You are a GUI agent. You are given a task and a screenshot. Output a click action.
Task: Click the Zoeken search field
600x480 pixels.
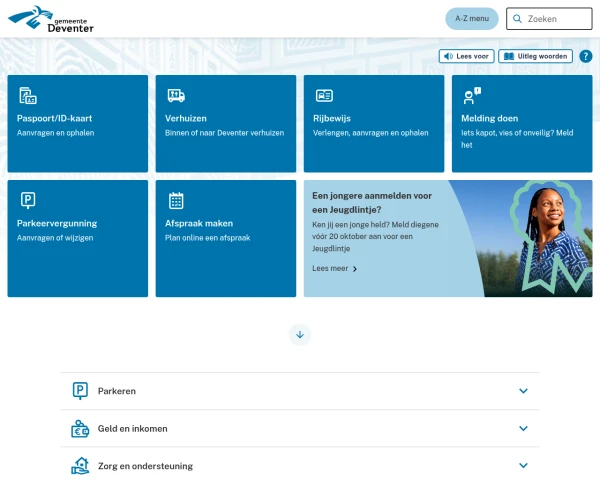click(549, 18)
